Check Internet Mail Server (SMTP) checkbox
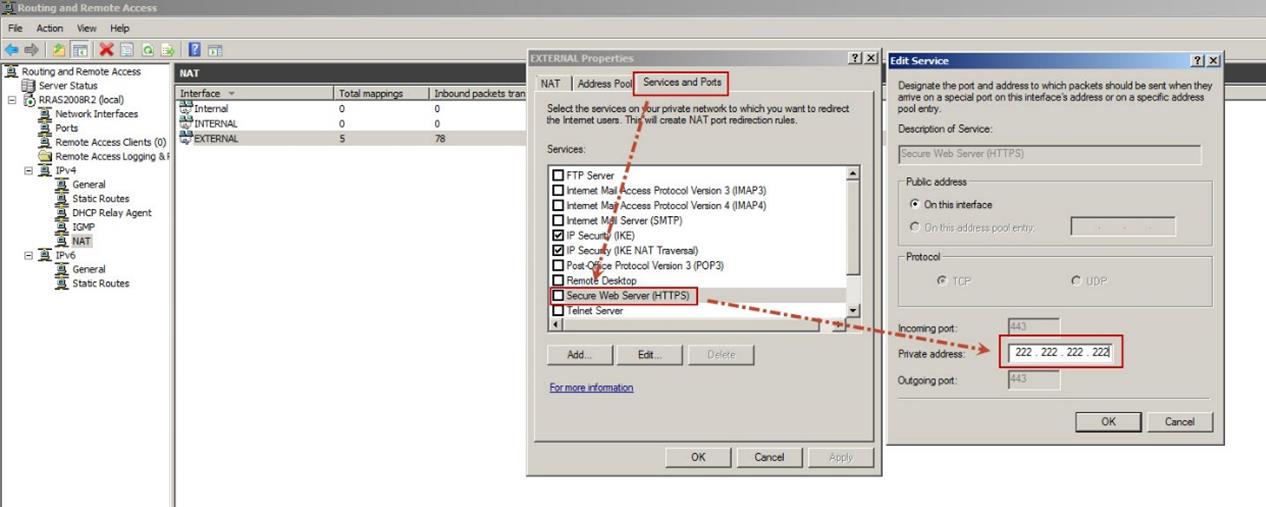This screenshot has width=1266, height=507. (x=558, y=220)
